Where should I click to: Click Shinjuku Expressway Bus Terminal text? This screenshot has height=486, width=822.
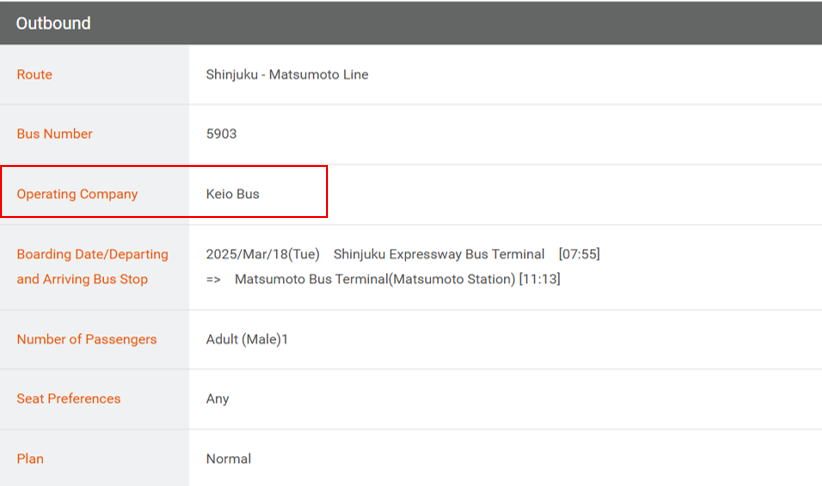point(439,254)
